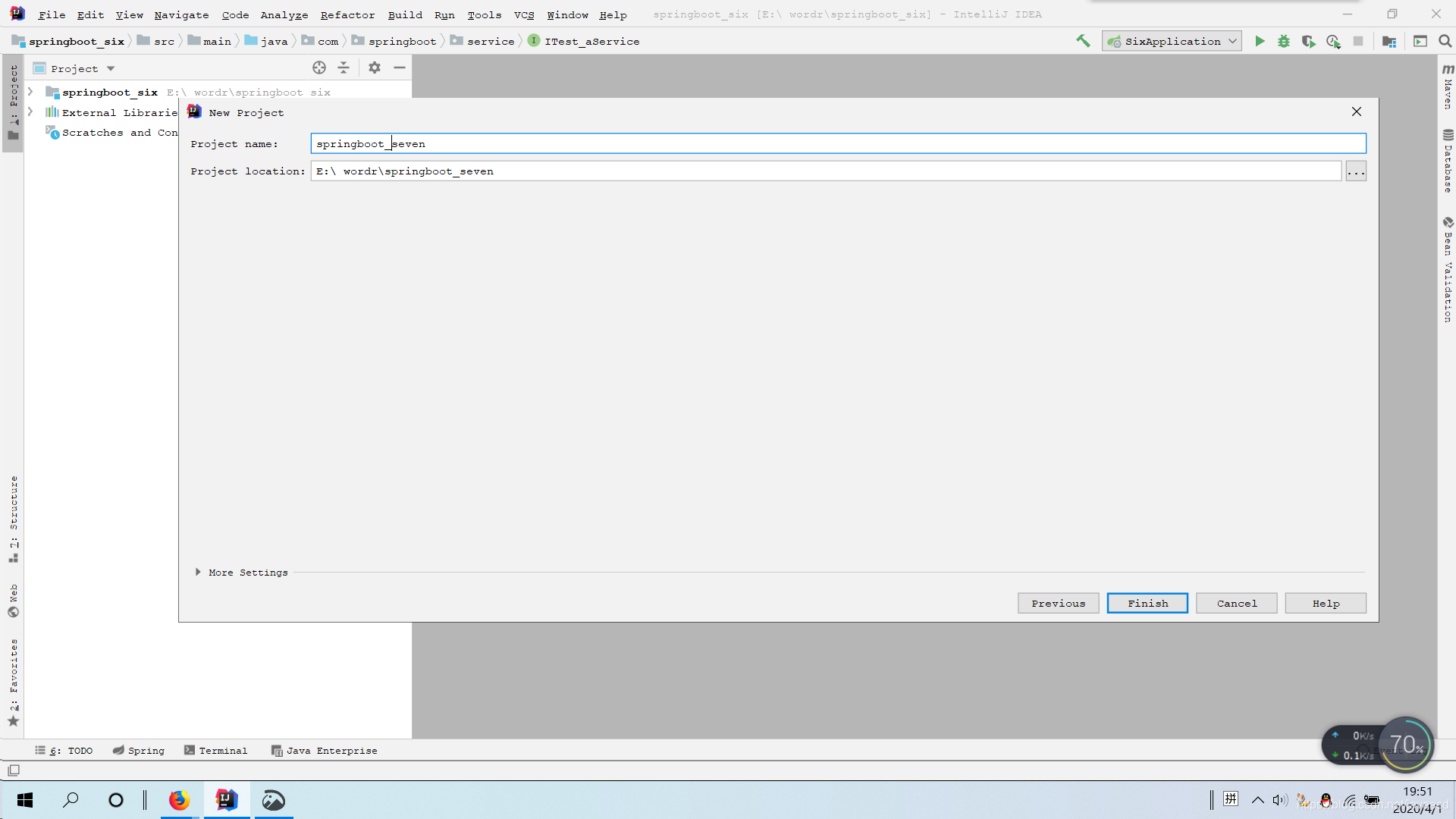
Task: Click the Build project hammer icon
Action: [1083, 41]
